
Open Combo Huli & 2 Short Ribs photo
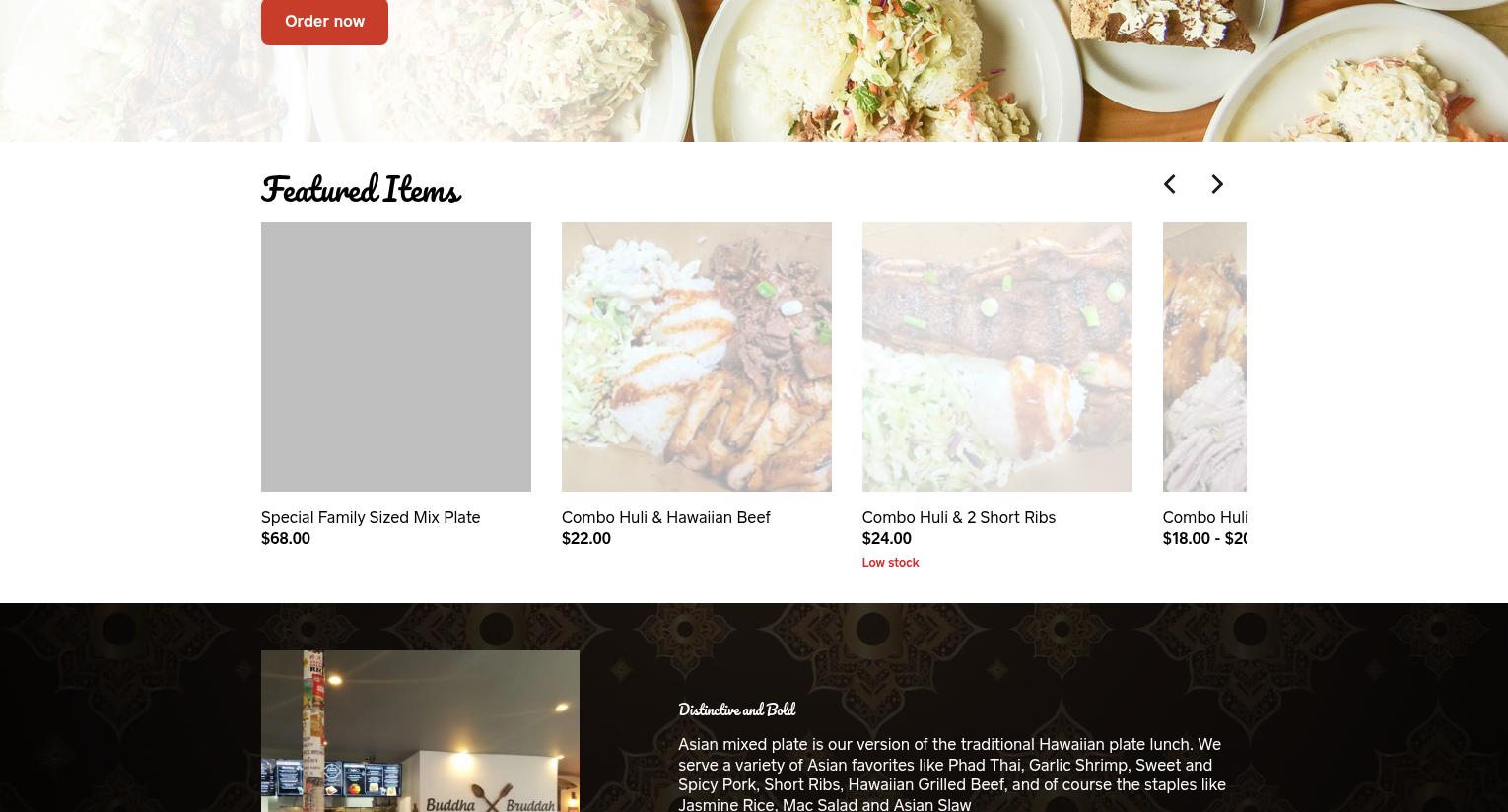pyautogui.click(x=997, y=357)
